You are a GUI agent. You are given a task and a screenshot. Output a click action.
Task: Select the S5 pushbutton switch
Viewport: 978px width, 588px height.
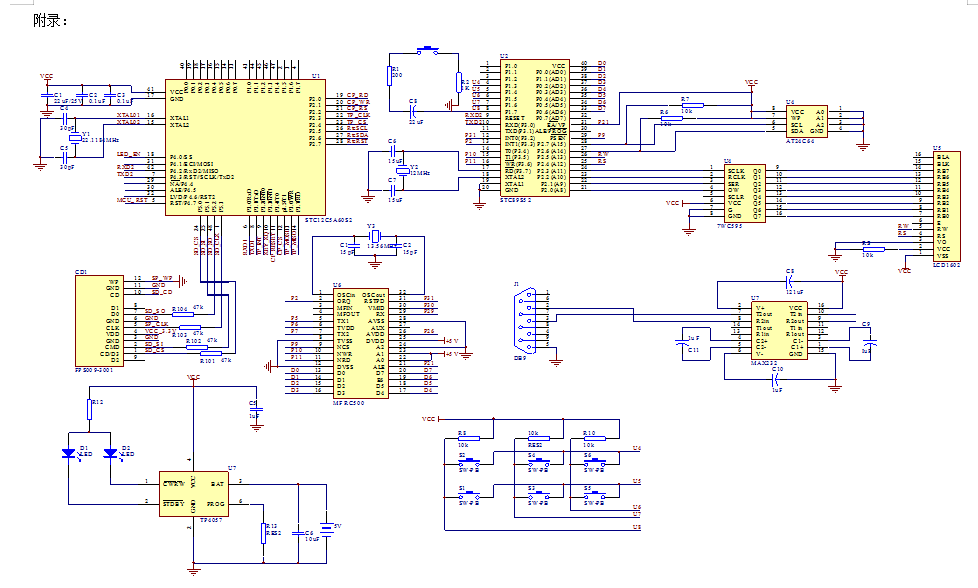point(595,496)
